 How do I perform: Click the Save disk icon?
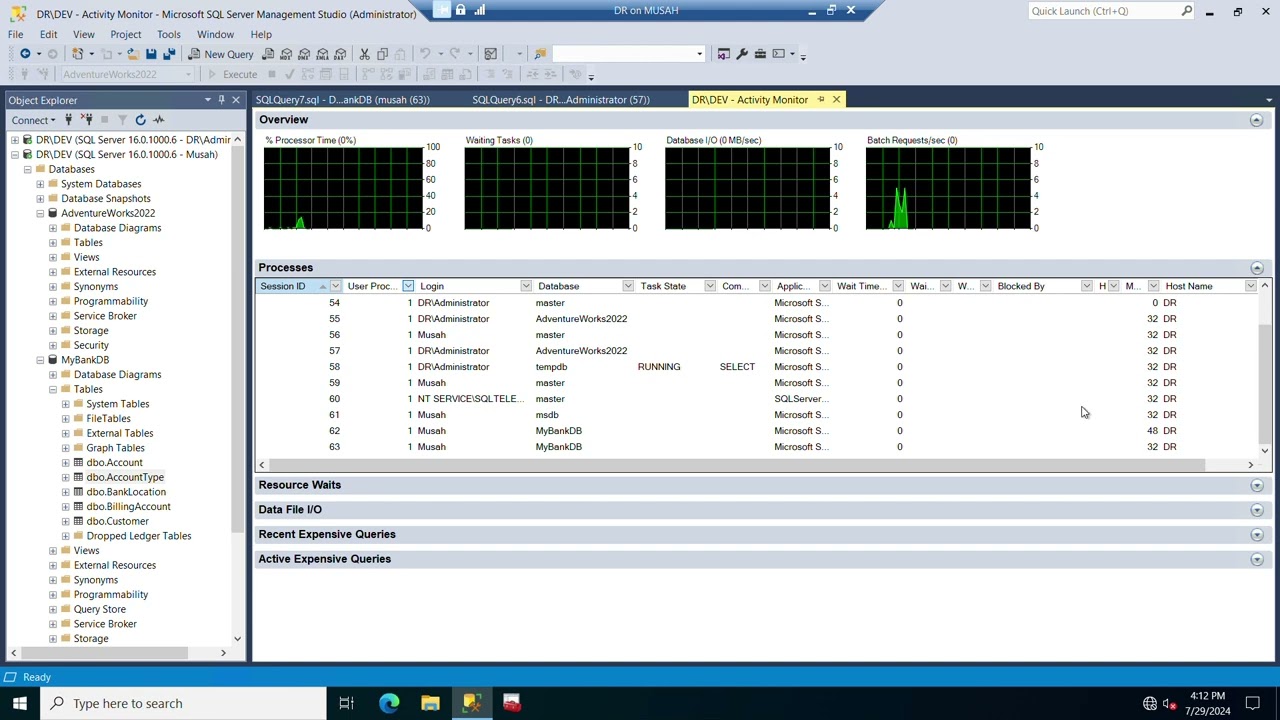[x=151, y=54]
